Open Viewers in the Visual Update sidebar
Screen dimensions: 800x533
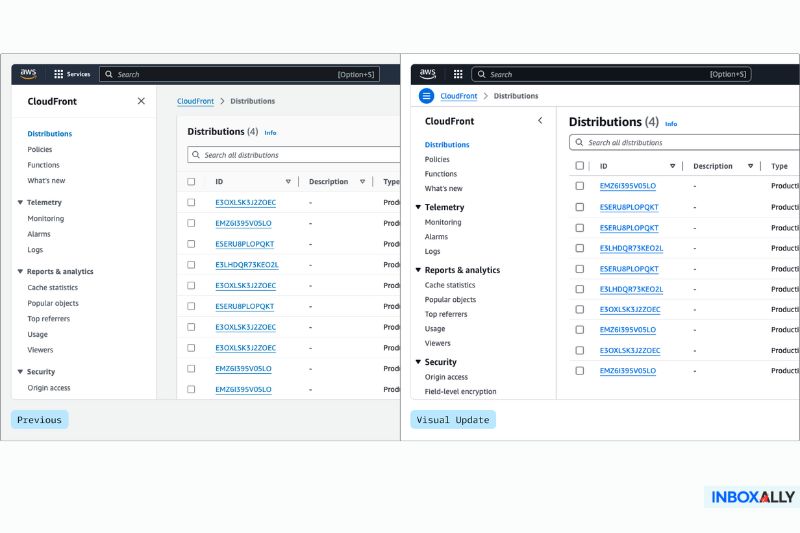click(438, 343)
